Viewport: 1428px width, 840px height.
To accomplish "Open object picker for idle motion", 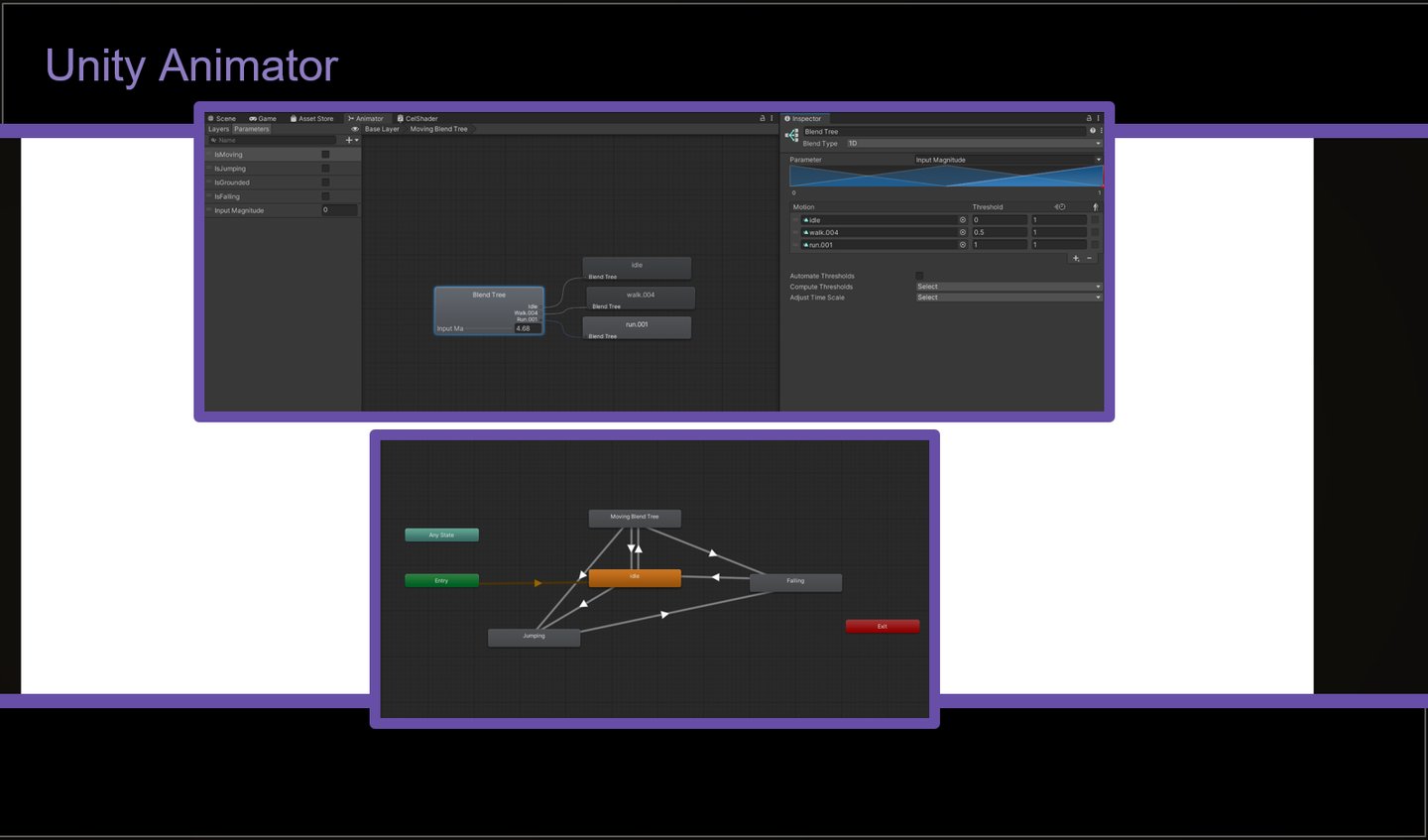I will click(962, 220).
